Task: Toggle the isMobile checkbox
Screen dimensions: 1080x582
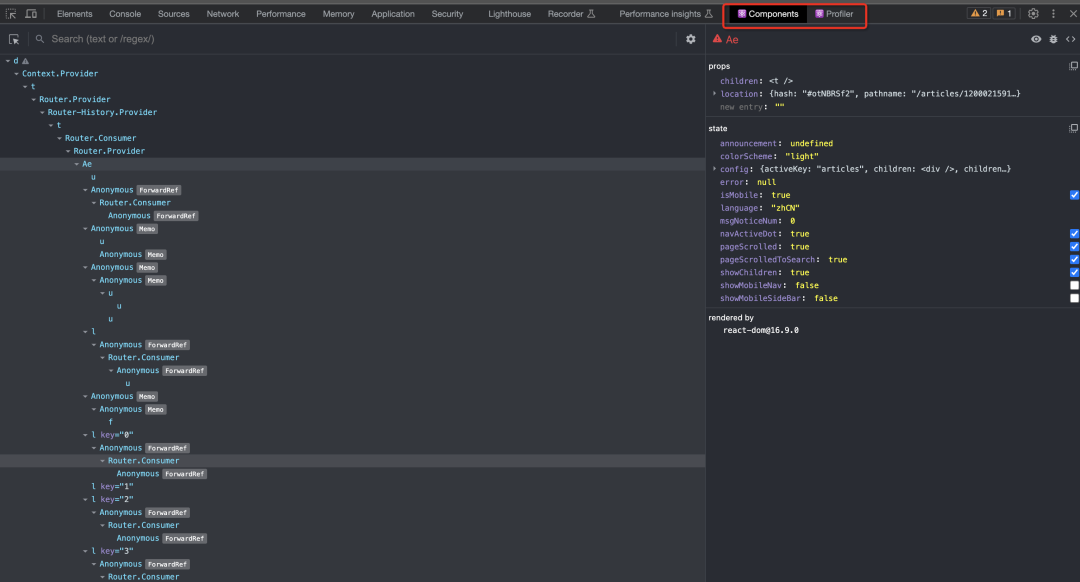Action: pos(1074,195)
